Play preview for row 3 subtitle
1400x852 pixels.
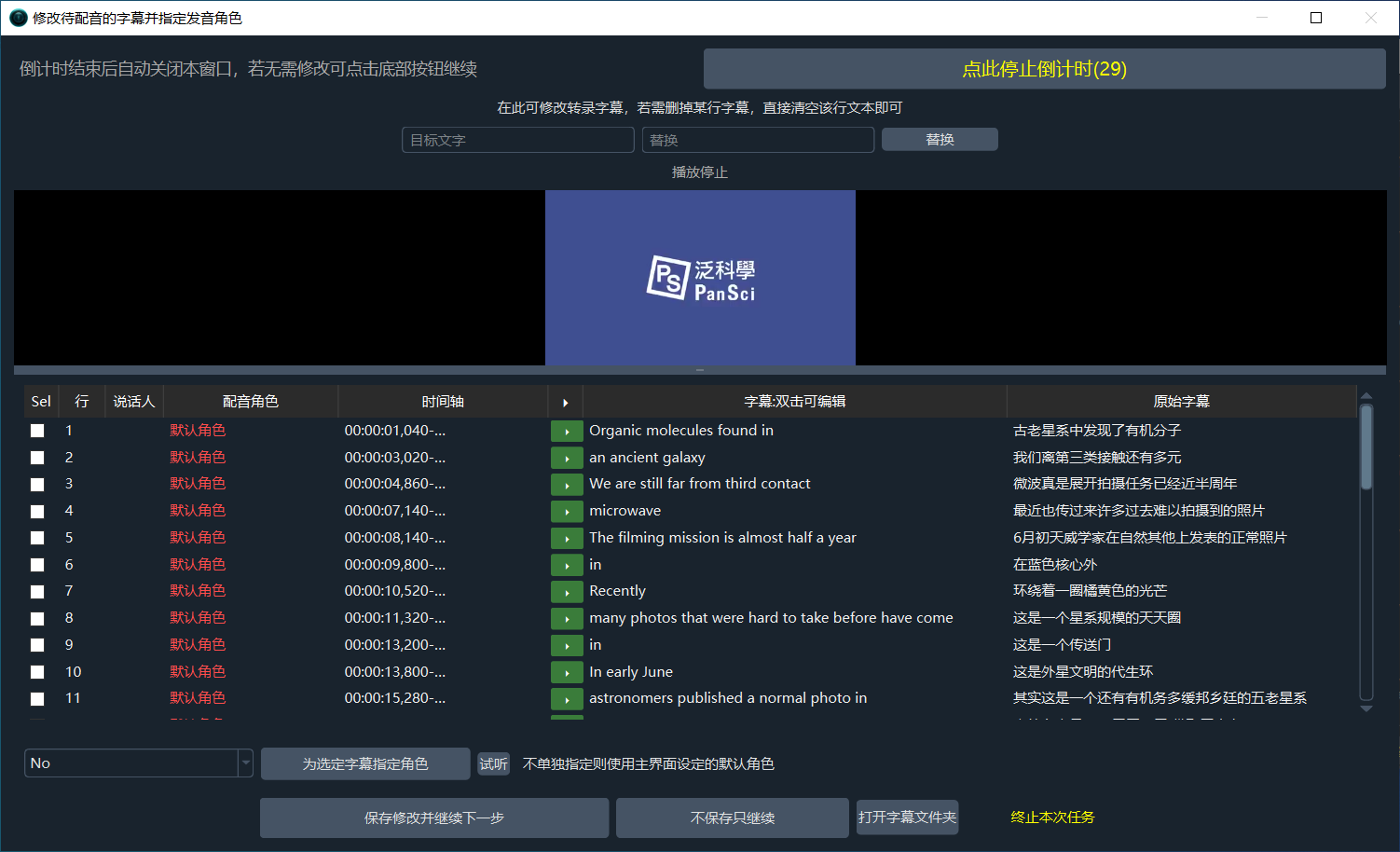[x=567, y=484]
